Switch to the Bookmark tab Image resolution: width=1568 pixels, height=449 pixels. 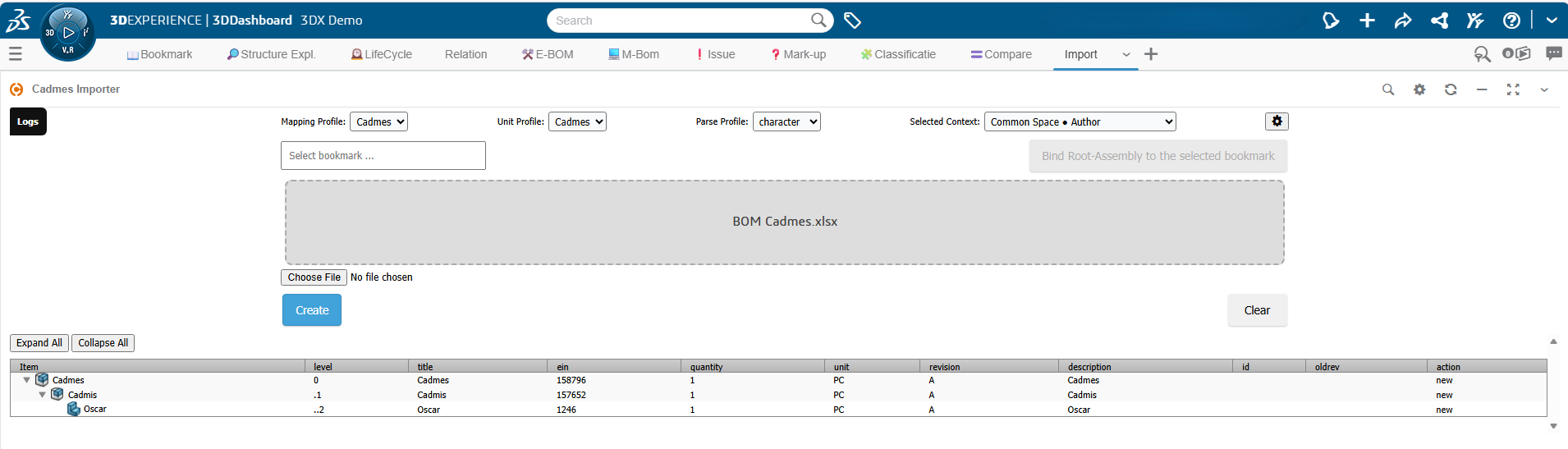tap(160, 54)
